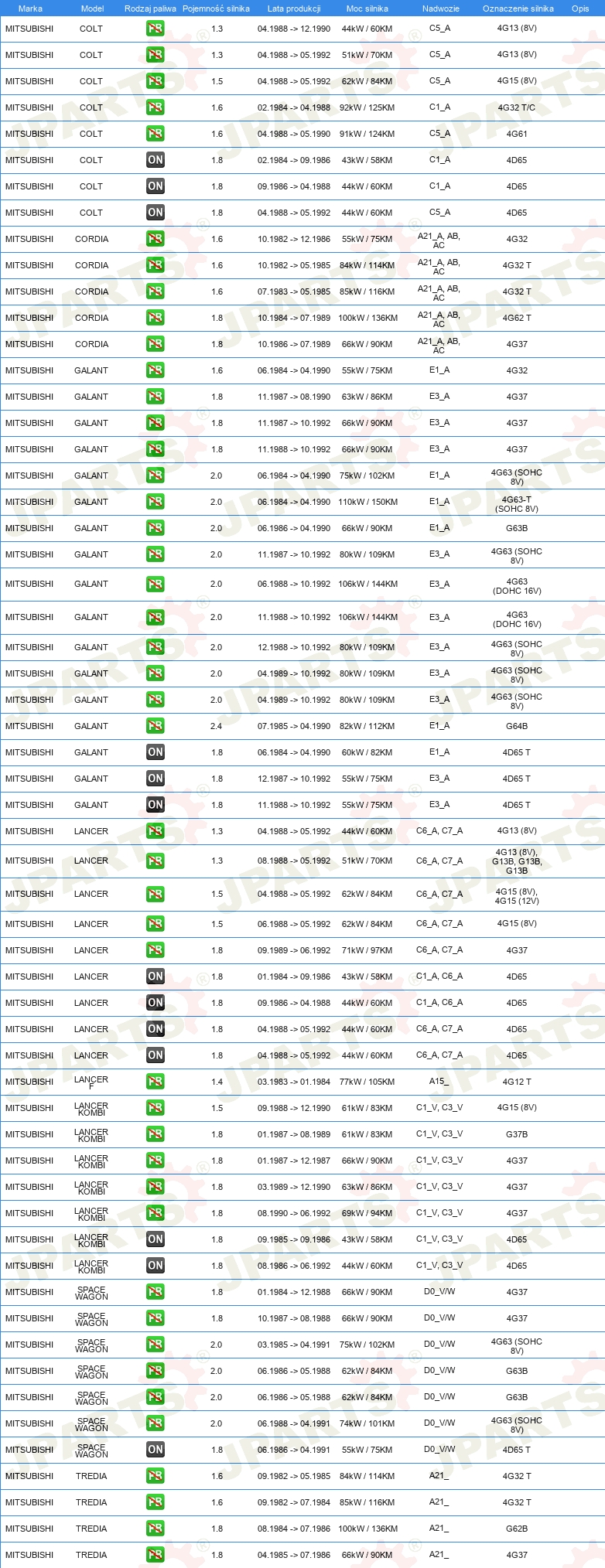Click ON diesel icon in COLT 09.1986 -> 04.1988 row
The width and height of the screenshot is (605, 1568).
[x=156, y=186]
